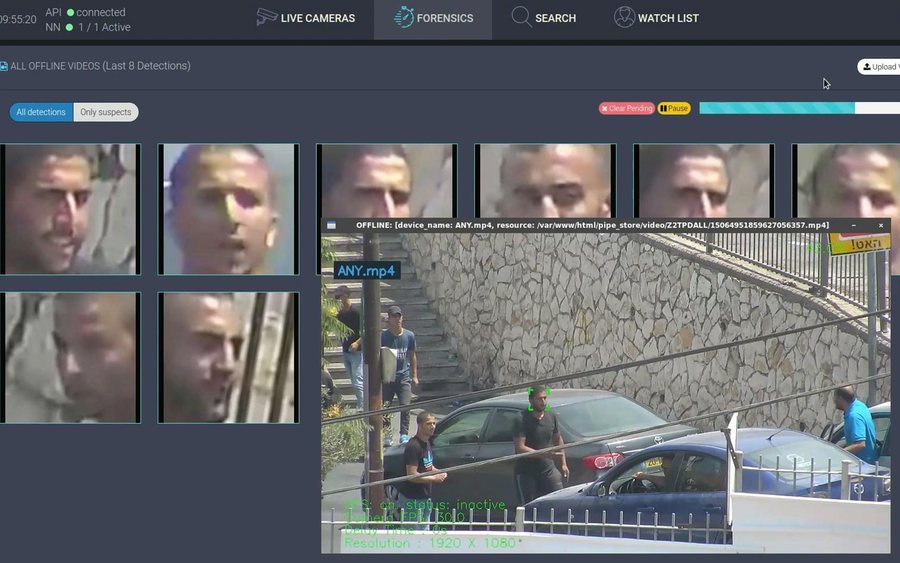The image size is (900, 563).
Task: Click the '1 / 1 Active' status text
Action: (x=104, y=27)
